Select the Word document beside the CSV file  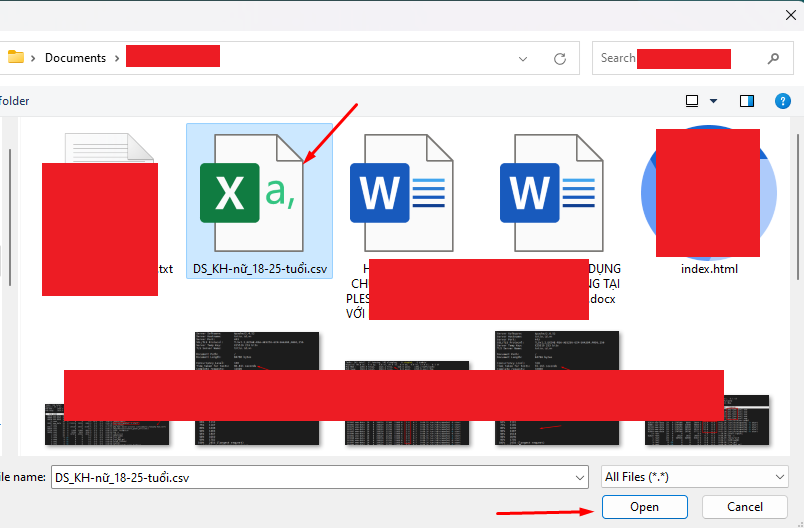397,193
